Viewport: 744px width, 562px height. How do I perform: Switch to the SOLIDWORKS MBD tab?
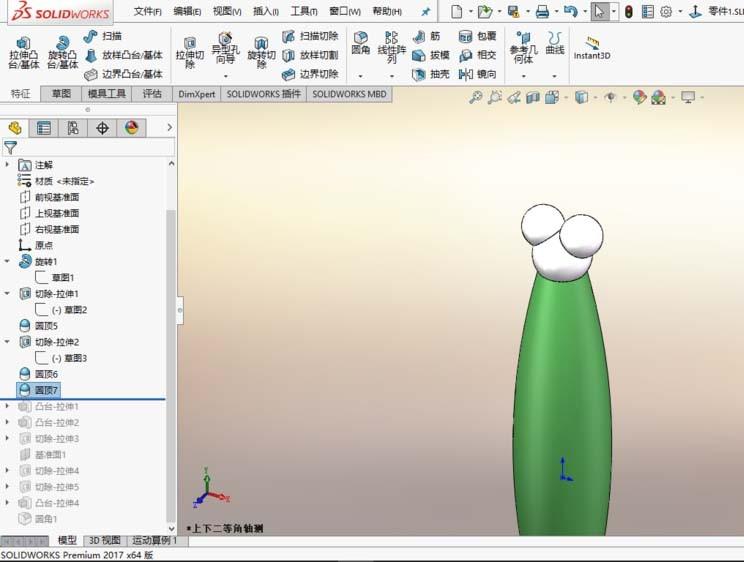point(349,94)
